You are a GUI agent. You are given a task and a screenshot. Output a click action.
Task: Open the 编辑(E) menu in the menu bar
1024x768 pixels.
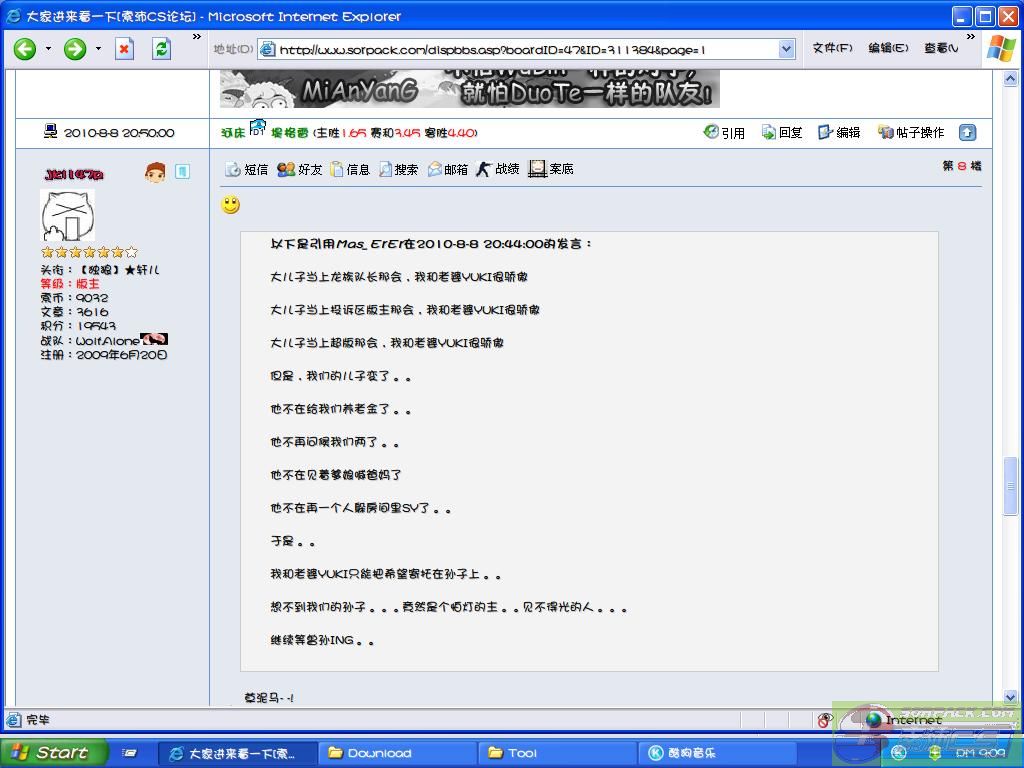[x=888, y=48]
